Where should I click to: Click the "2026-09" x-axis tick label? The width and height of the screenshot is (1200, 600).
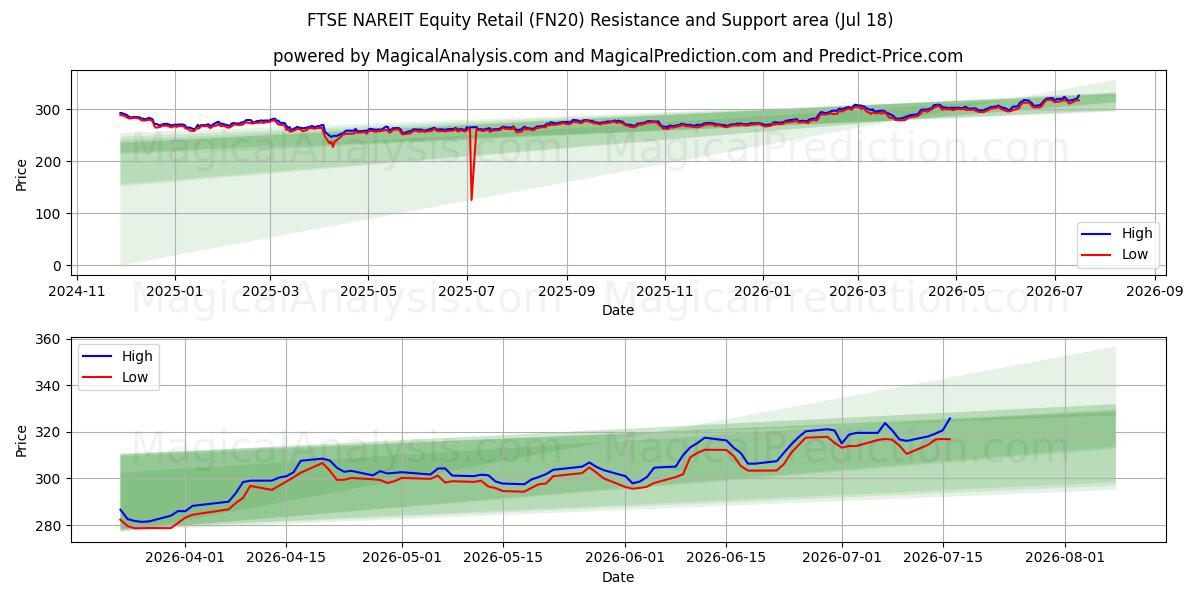click(1155, 290)
